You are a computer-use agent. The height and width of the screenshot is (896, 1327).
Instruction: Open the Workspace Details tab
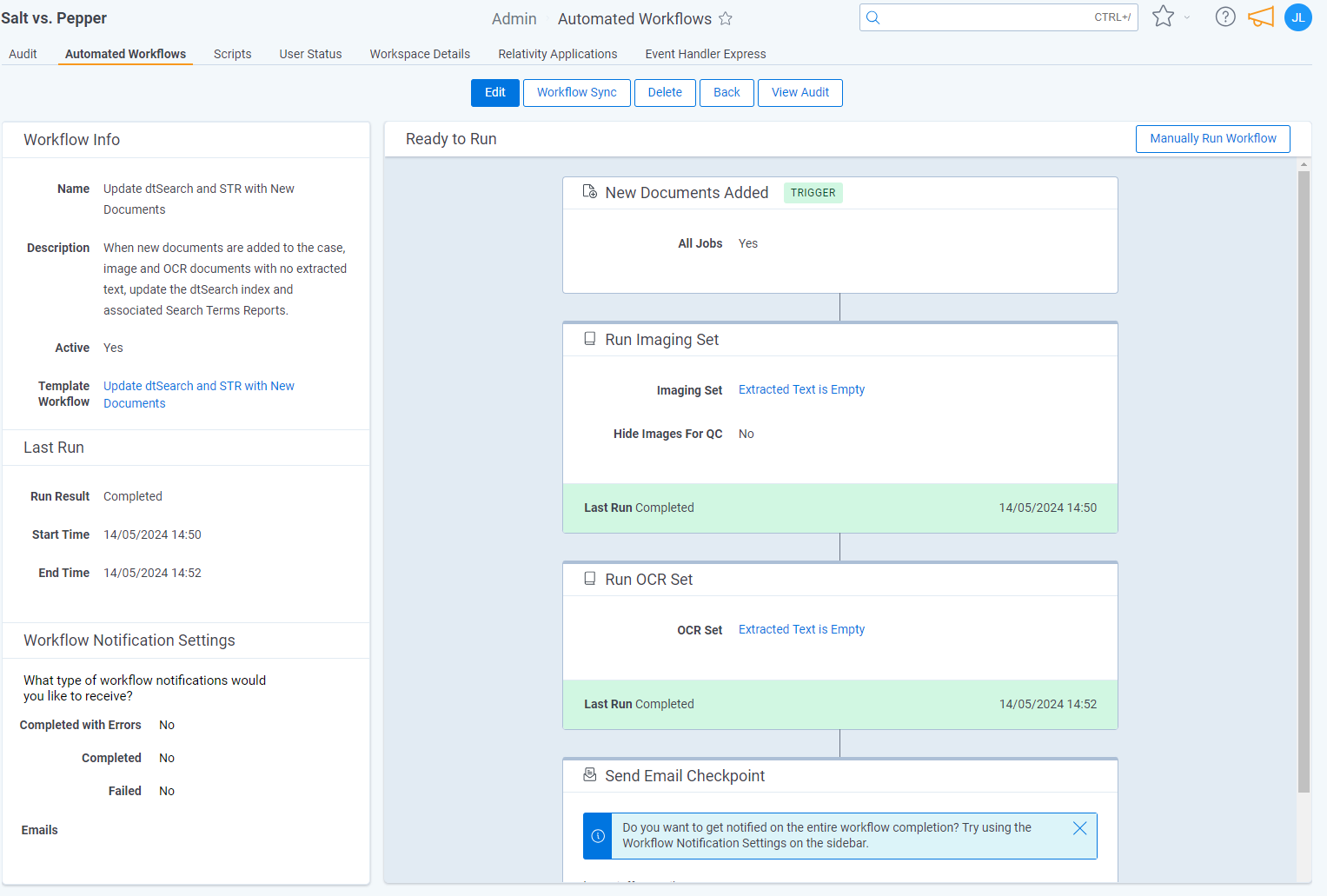click(420, 54)
